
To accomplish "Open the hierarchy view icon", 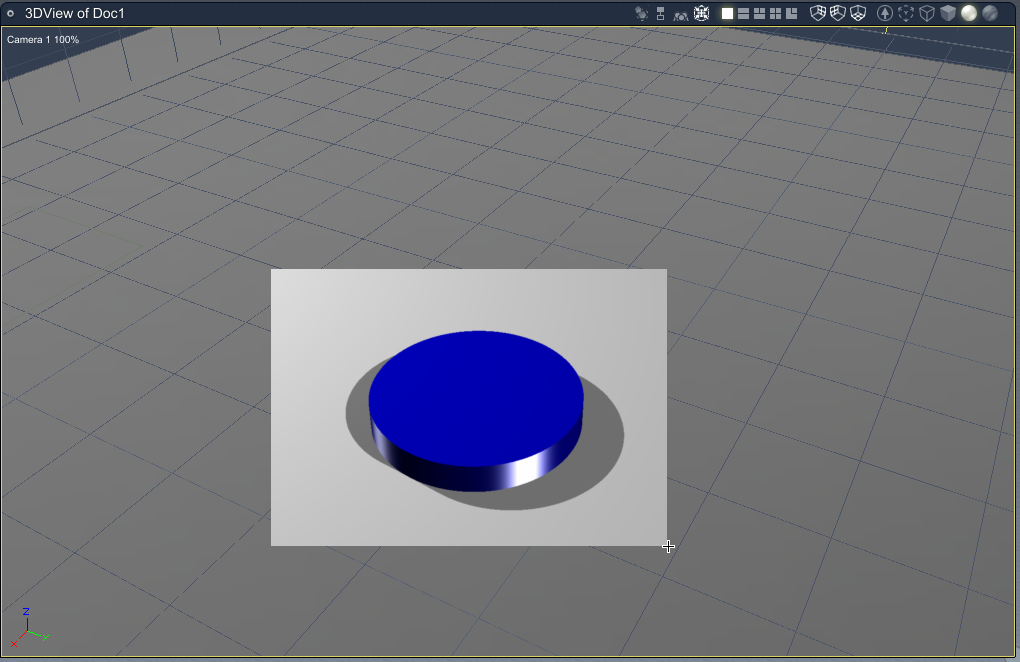I will pyautogui.click(x=660, y=14).
